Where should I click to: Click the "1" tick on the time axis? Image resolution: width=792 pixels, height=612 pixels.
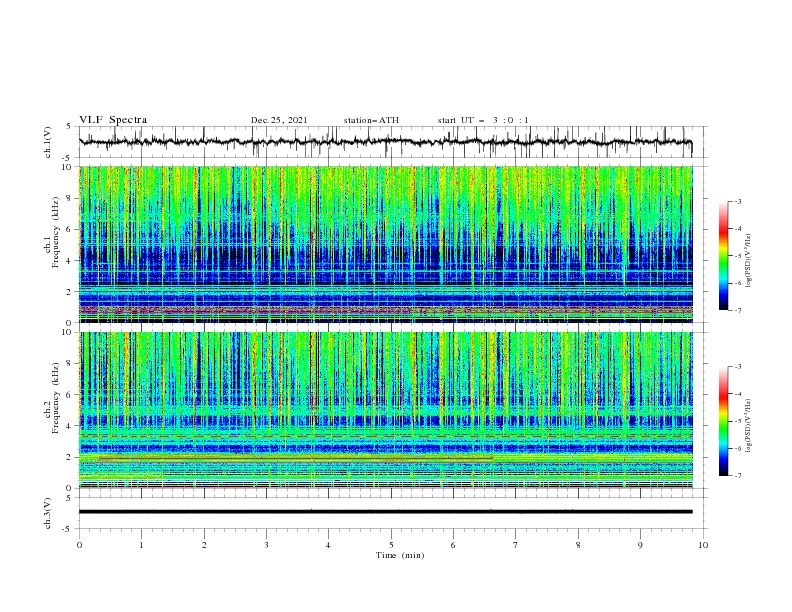[141, 545]
